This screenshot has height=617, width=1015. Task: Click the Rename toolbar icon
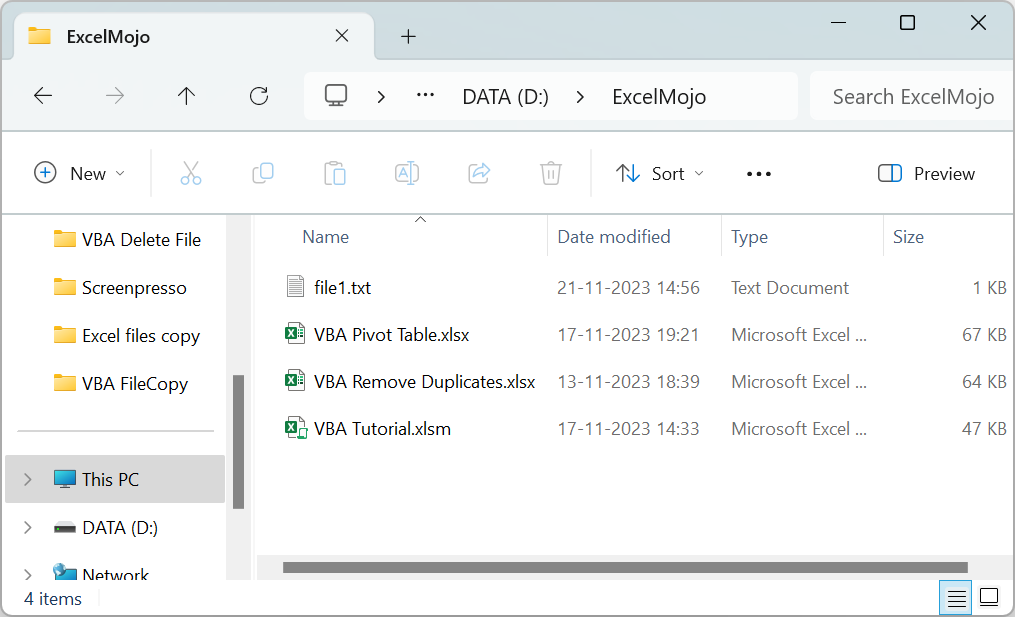[x=407, y=174]
